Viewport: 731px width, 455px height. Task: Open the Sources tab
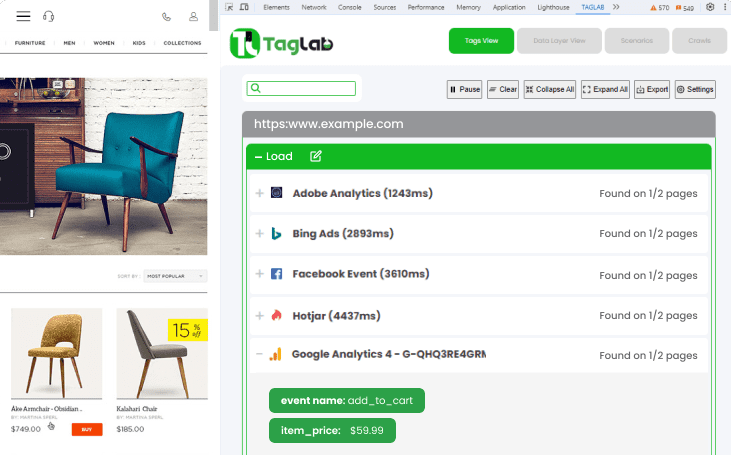coord(385,7)
